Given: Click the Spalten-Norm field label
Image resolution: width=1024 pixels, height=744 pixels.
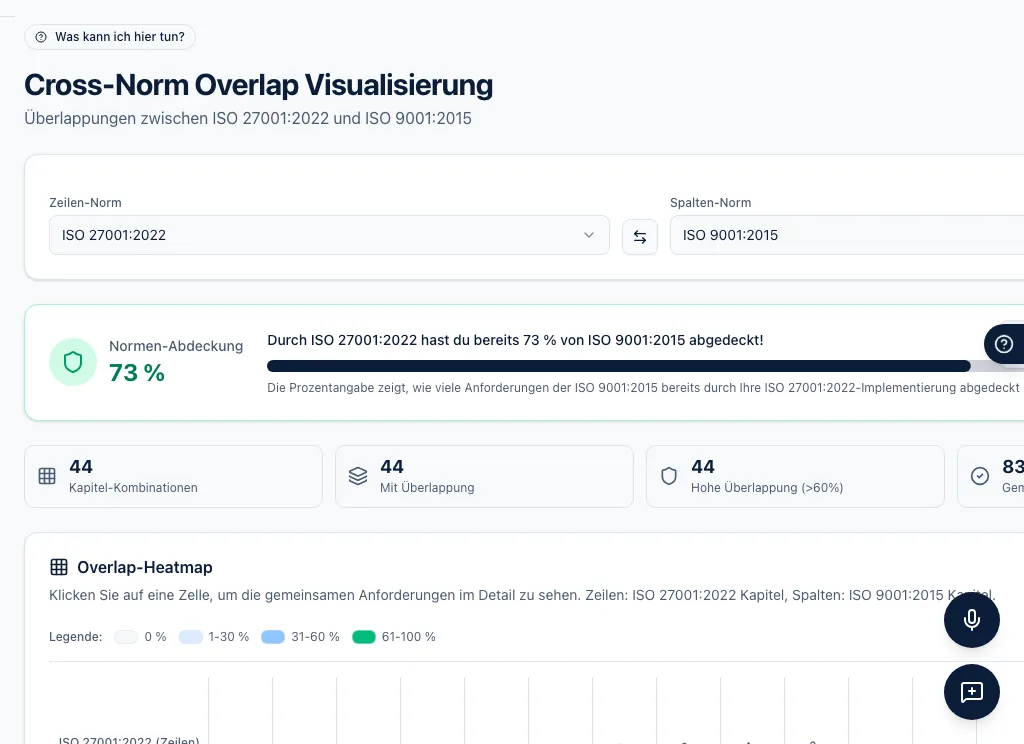Looking at the screenshot, I should click(x=711, y=202).
